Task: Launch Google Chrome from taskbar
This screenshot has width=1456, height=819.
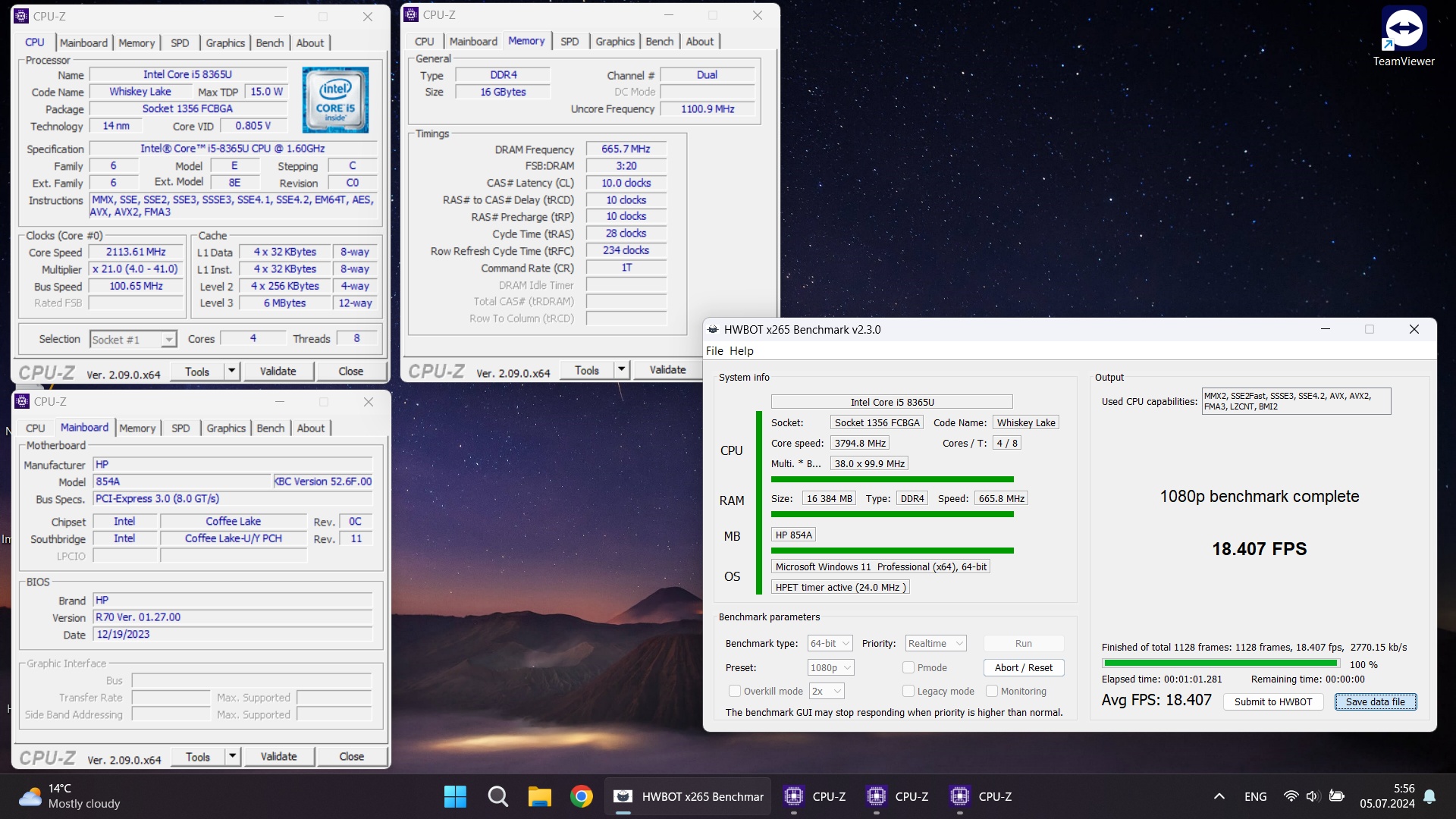Action: pos(582,796)
